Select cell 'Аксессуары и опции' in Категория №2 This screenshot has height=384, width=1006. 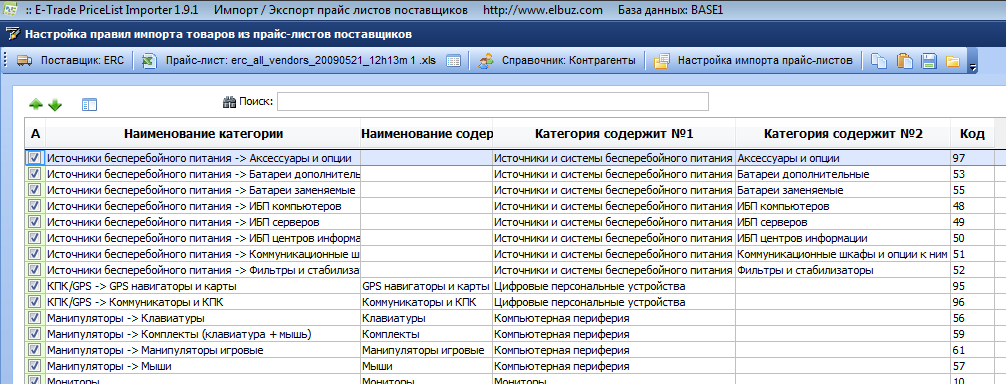[843, 158]
